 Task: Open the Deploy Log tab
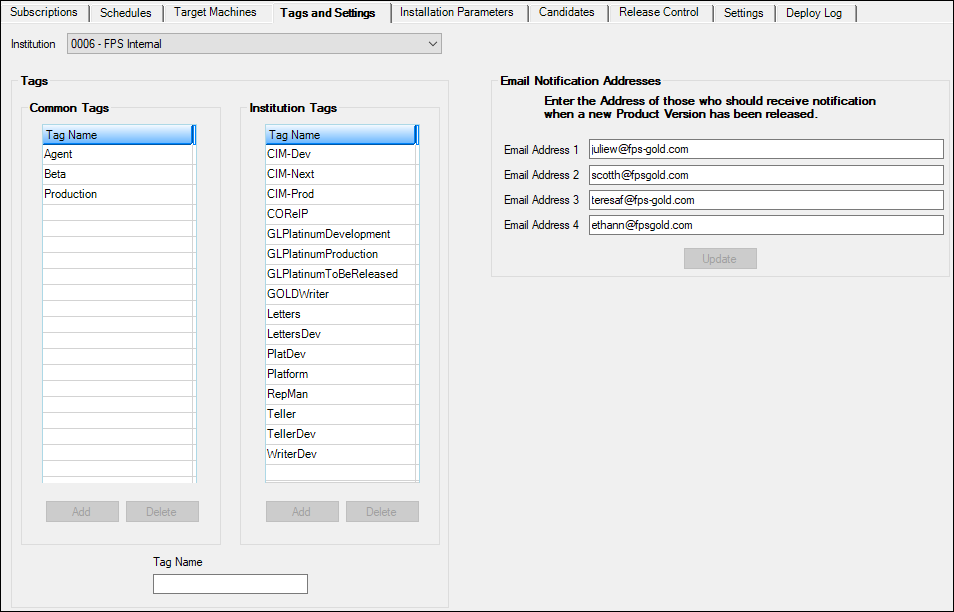[x=814, y=13]
